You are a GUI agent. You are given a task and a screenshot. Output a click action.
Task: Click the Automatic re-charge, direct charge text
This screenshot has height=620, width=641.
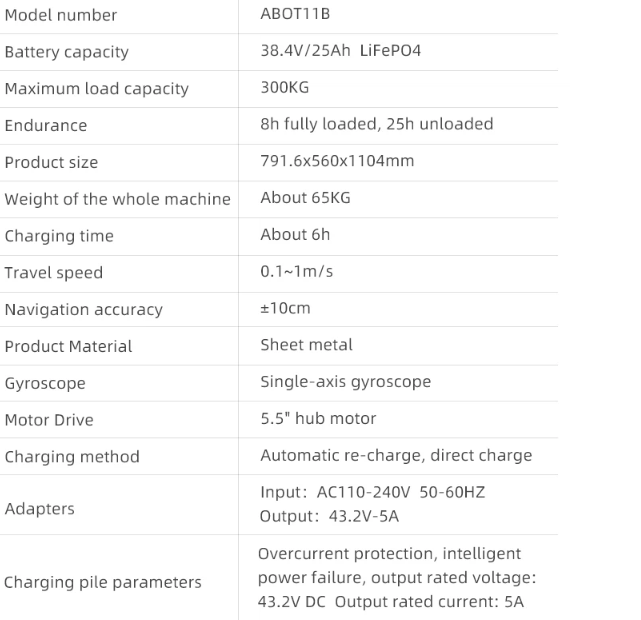pyautogui.click(x=396, y=455)
